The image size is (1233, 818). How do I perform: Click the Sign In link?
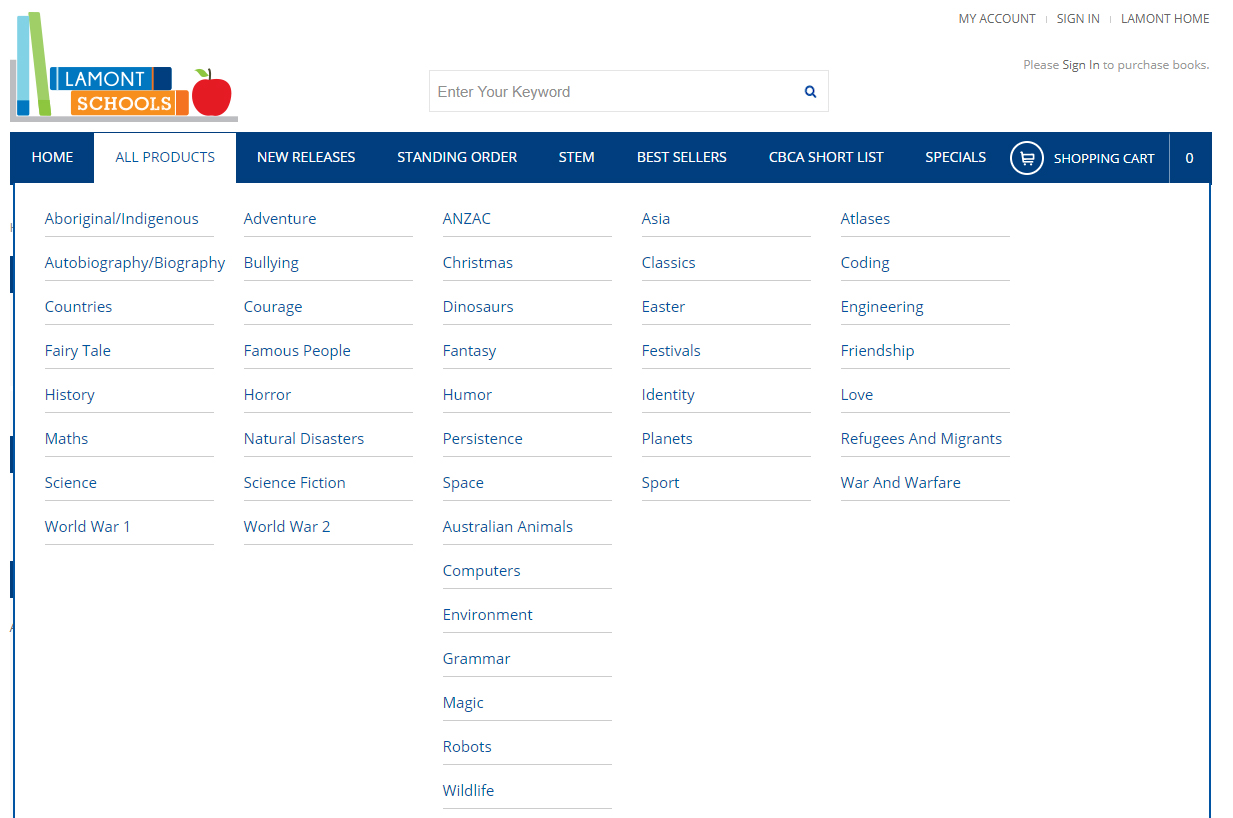pos(1077,18)
